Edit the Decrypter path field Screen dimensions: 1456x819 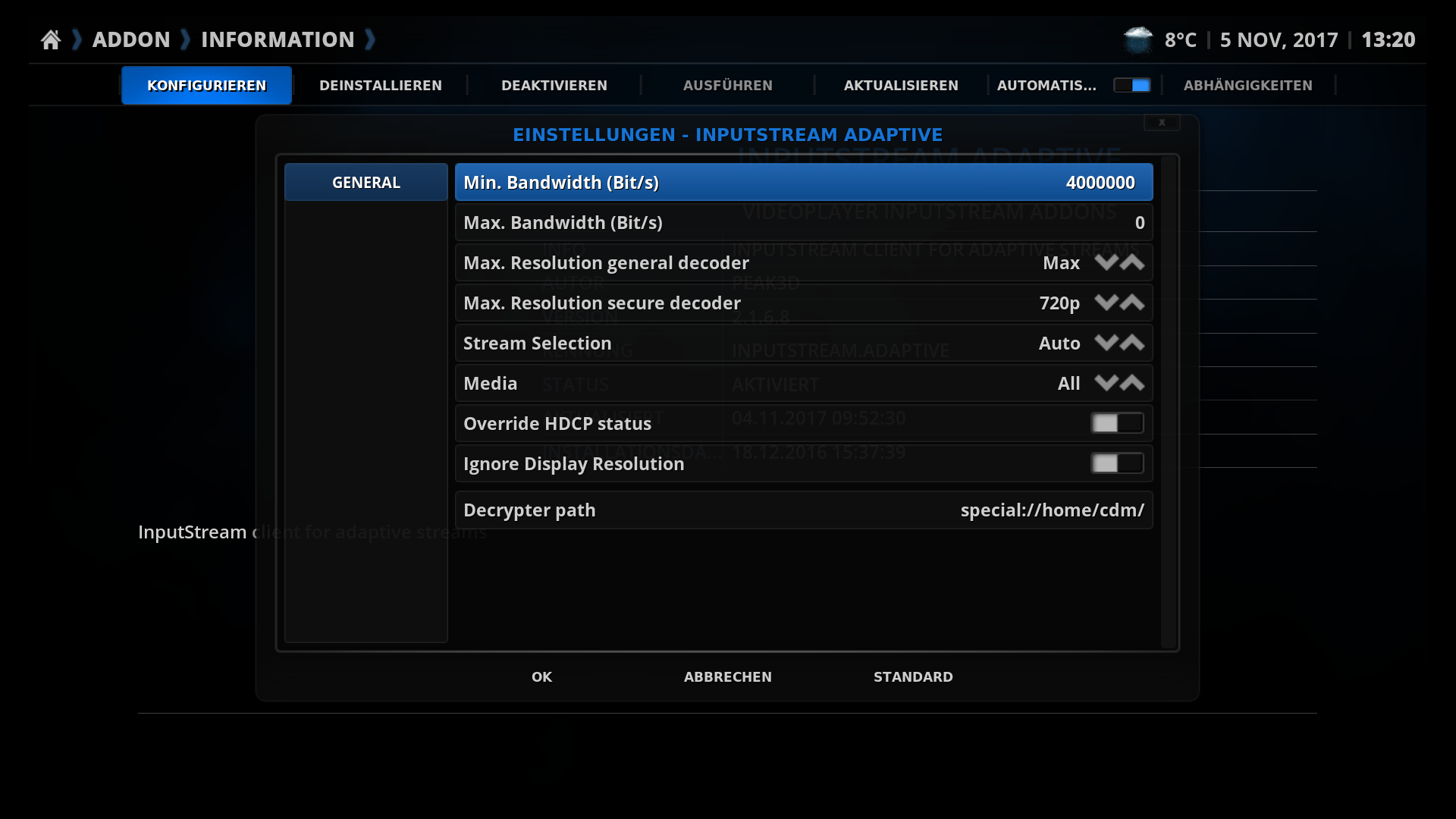point(804,510)
